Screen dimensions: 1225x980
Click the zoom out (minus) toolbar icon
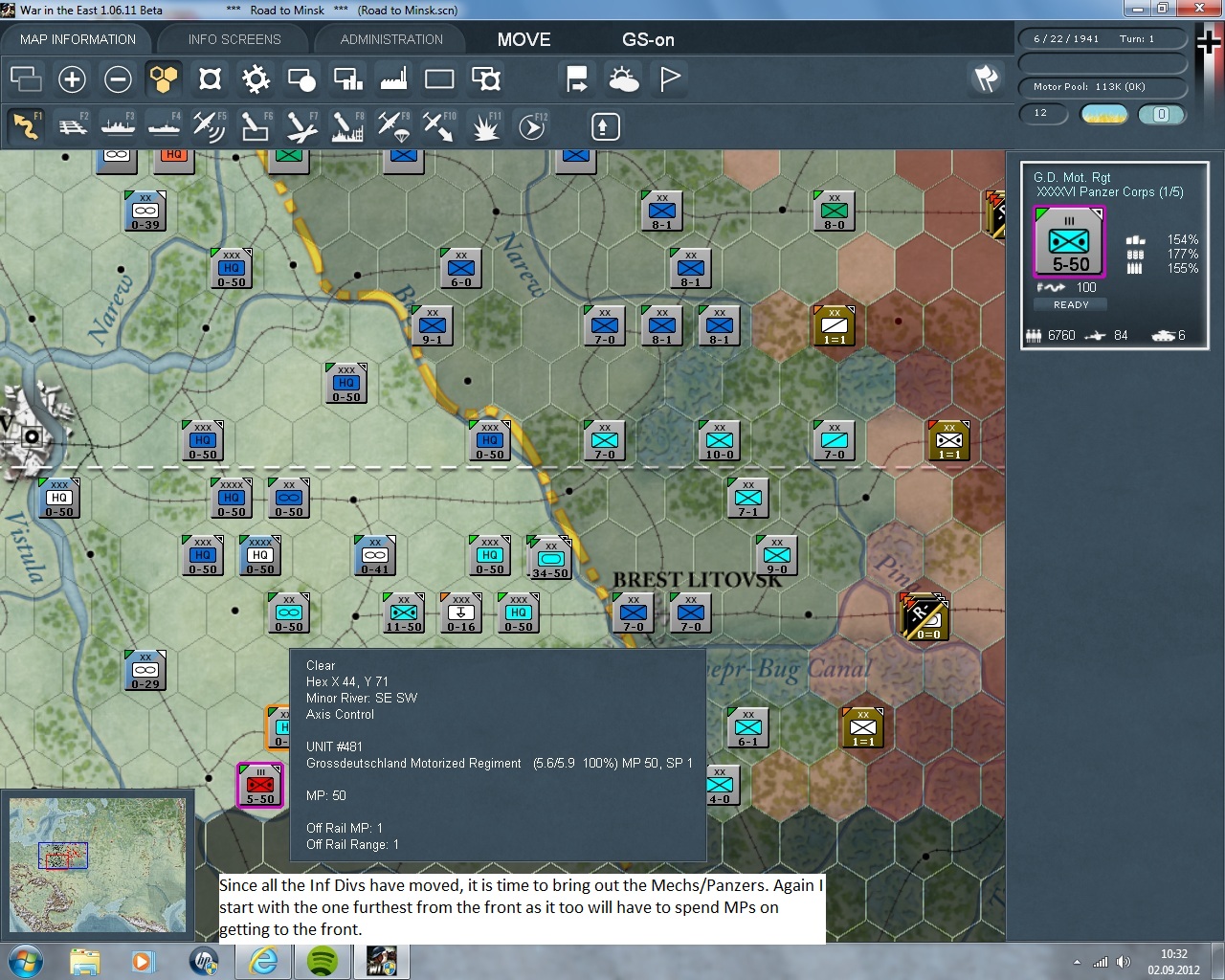pyautogui.click(x=118, y=78)
